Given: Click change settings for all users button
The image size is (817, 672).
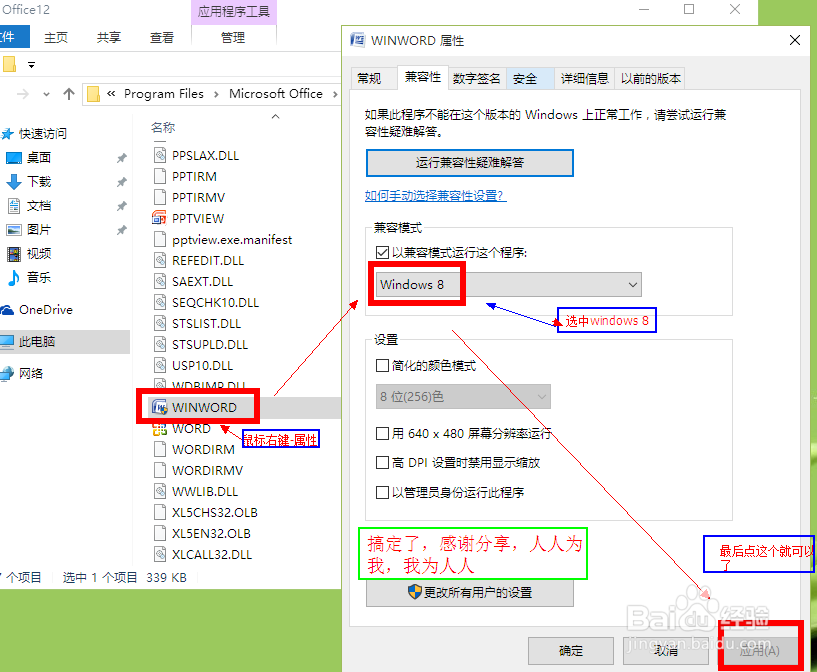Looking at the screenshot, I should (x=469, y=592).
